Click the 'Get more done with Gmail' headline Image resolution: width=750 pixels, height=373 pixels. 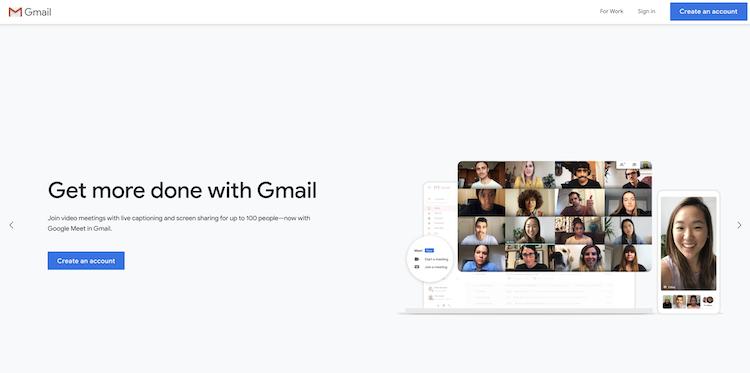pos(182,190)
